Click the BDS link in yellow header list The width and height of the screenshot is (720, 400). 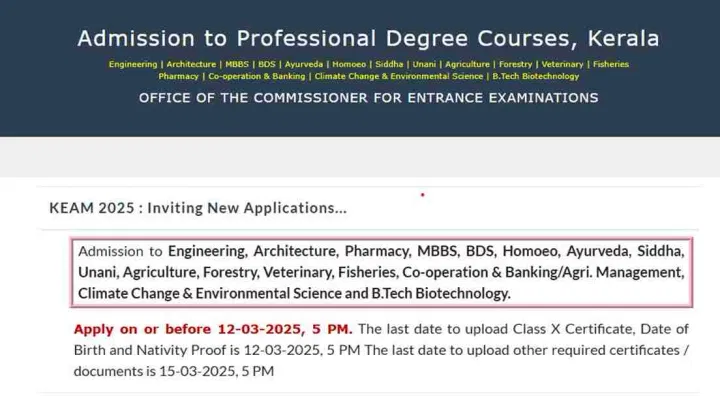coord(267,64)
